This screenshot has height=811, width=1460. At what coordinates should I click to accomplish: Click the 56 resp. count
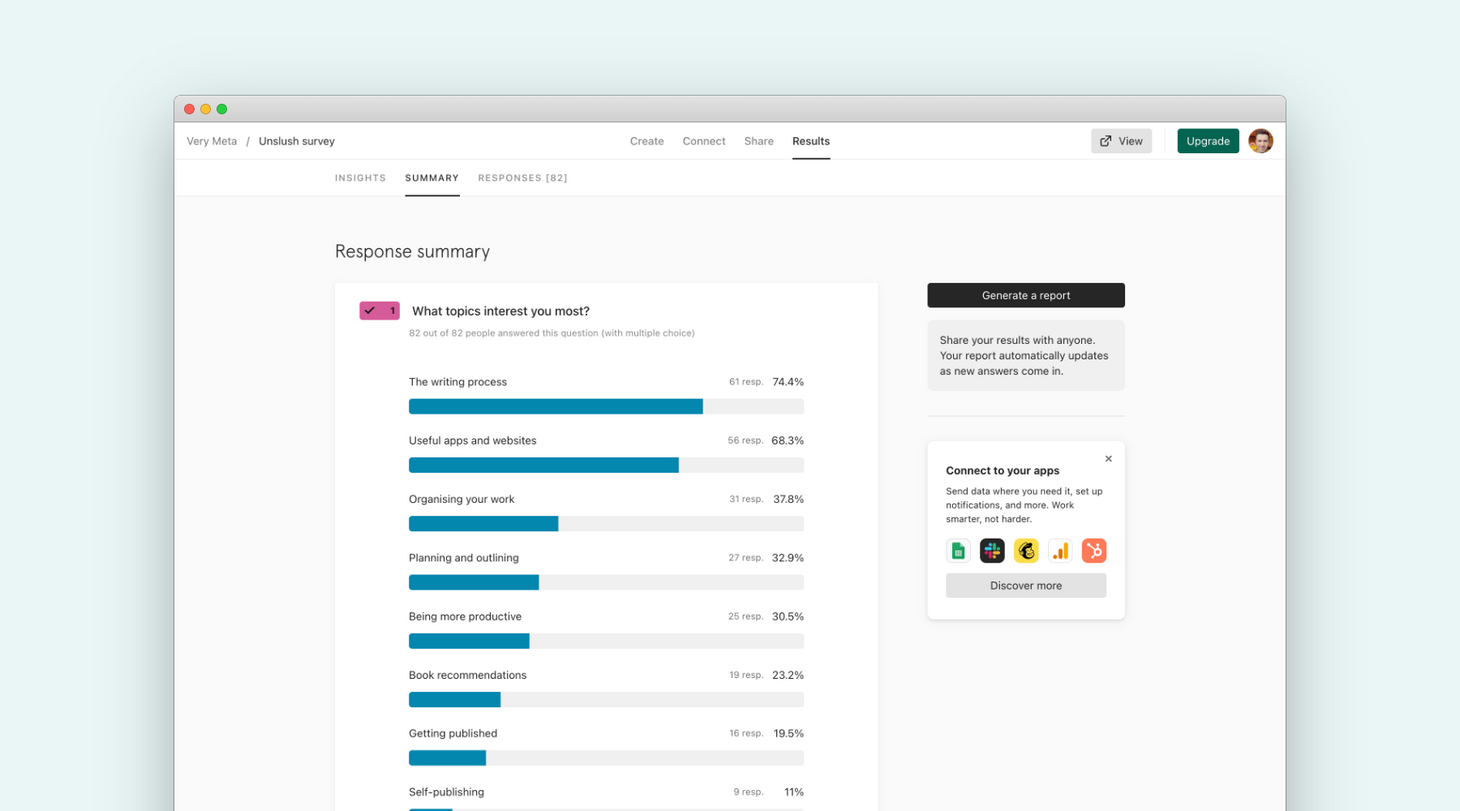click(x=745, y=440)
